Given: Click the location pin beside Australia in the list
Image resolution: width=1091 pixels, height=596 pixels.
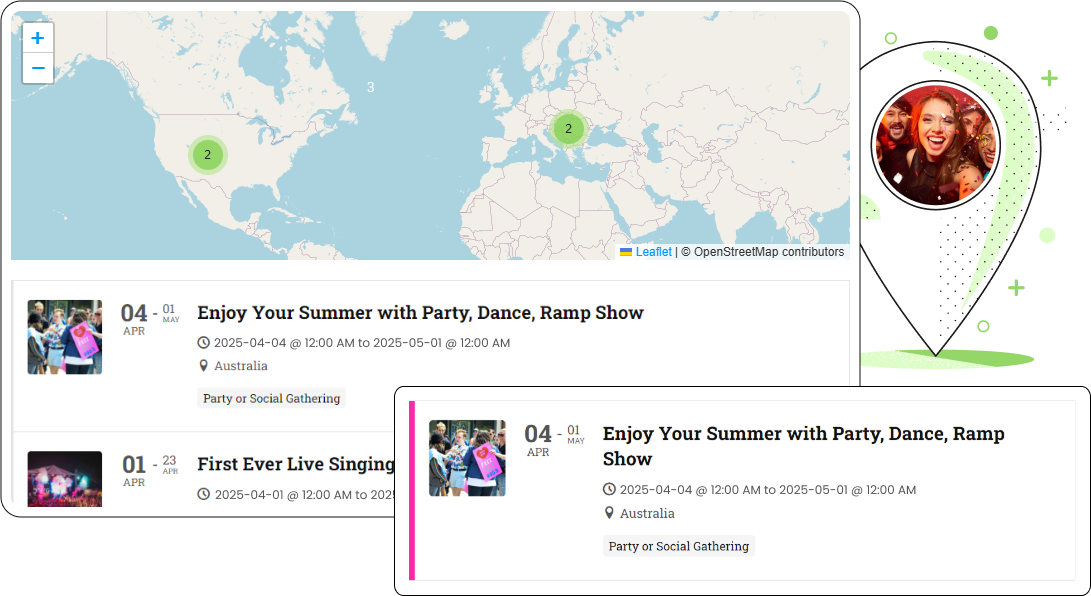Looking at the screenshot, I should 204,366.
